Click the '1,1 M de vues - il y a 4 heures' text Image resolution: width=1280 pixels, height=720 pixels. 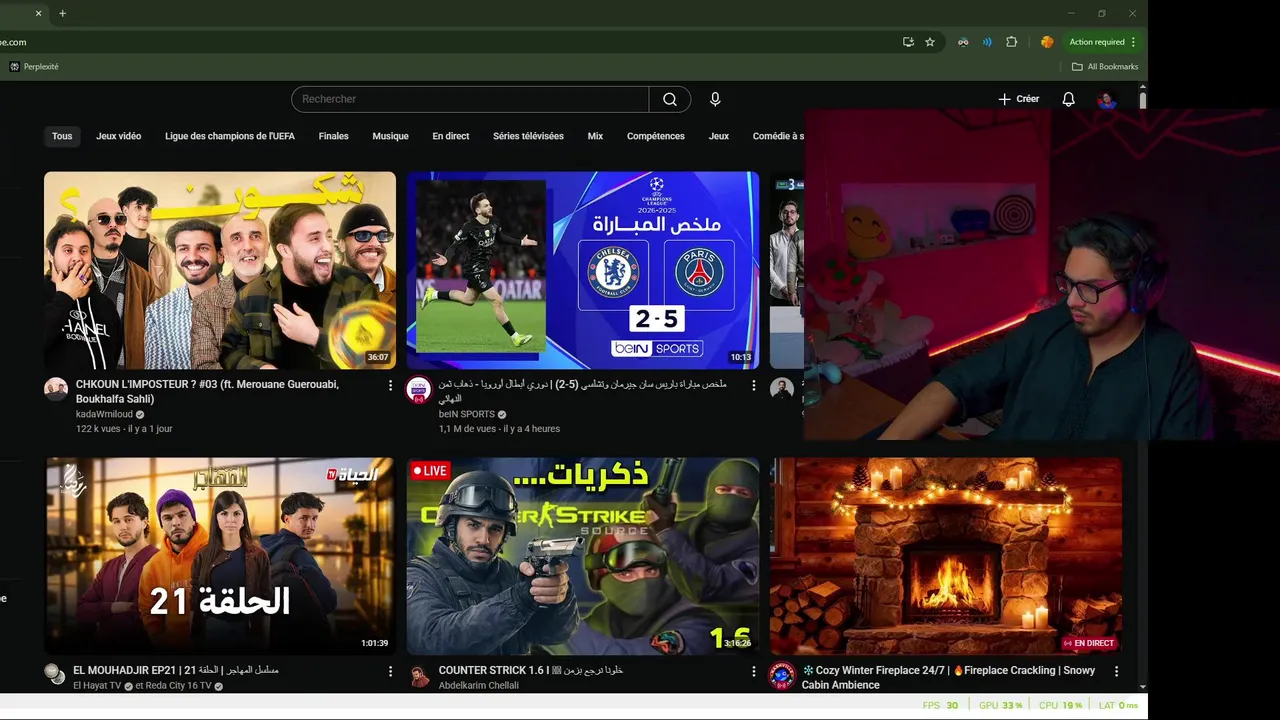click(x=499, y=429)
